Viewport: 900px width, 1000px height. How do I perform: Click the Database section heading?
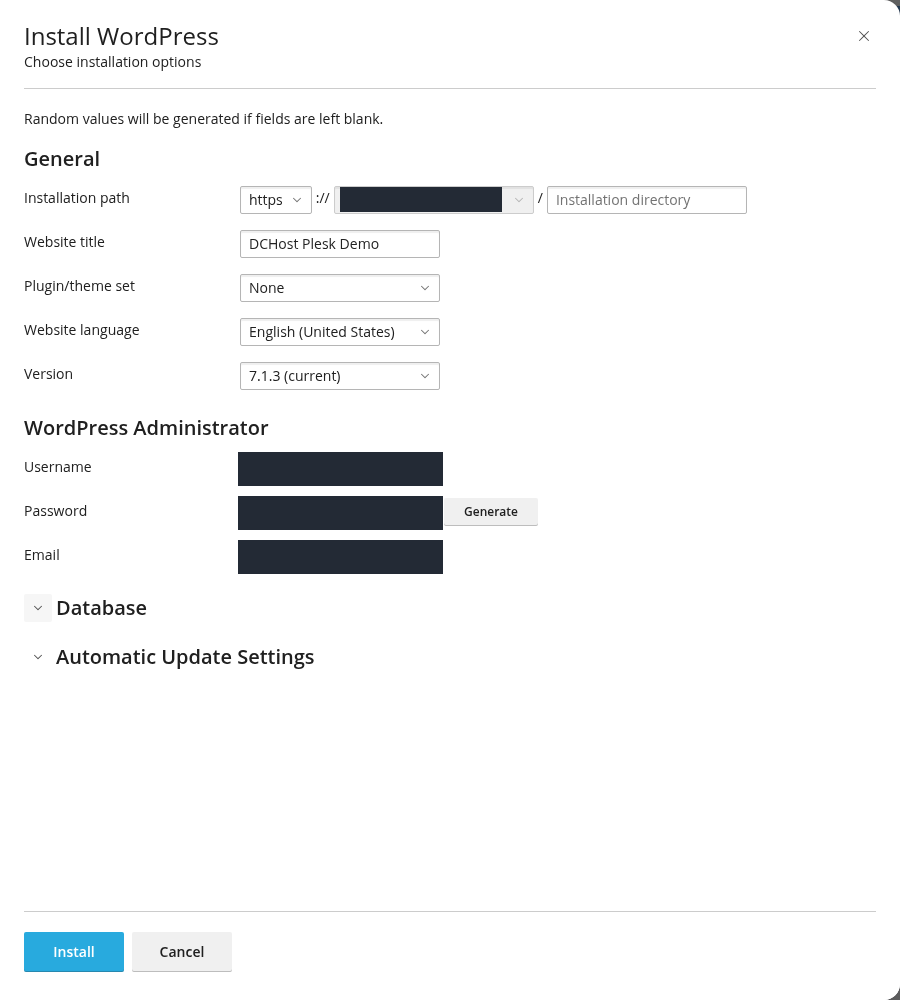(101, 608)
